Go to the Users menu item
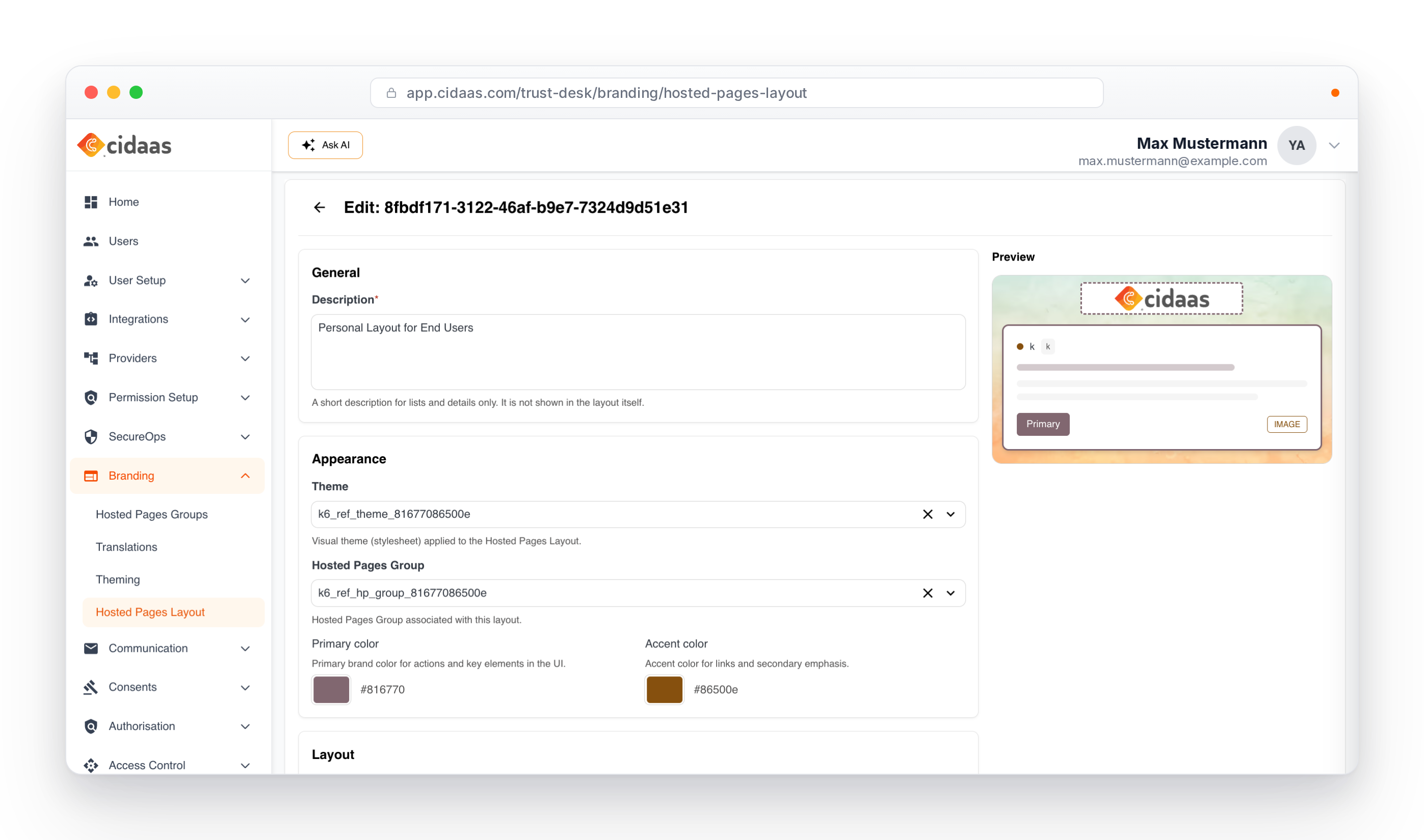The image size is (1424, 840). (168, 241)
